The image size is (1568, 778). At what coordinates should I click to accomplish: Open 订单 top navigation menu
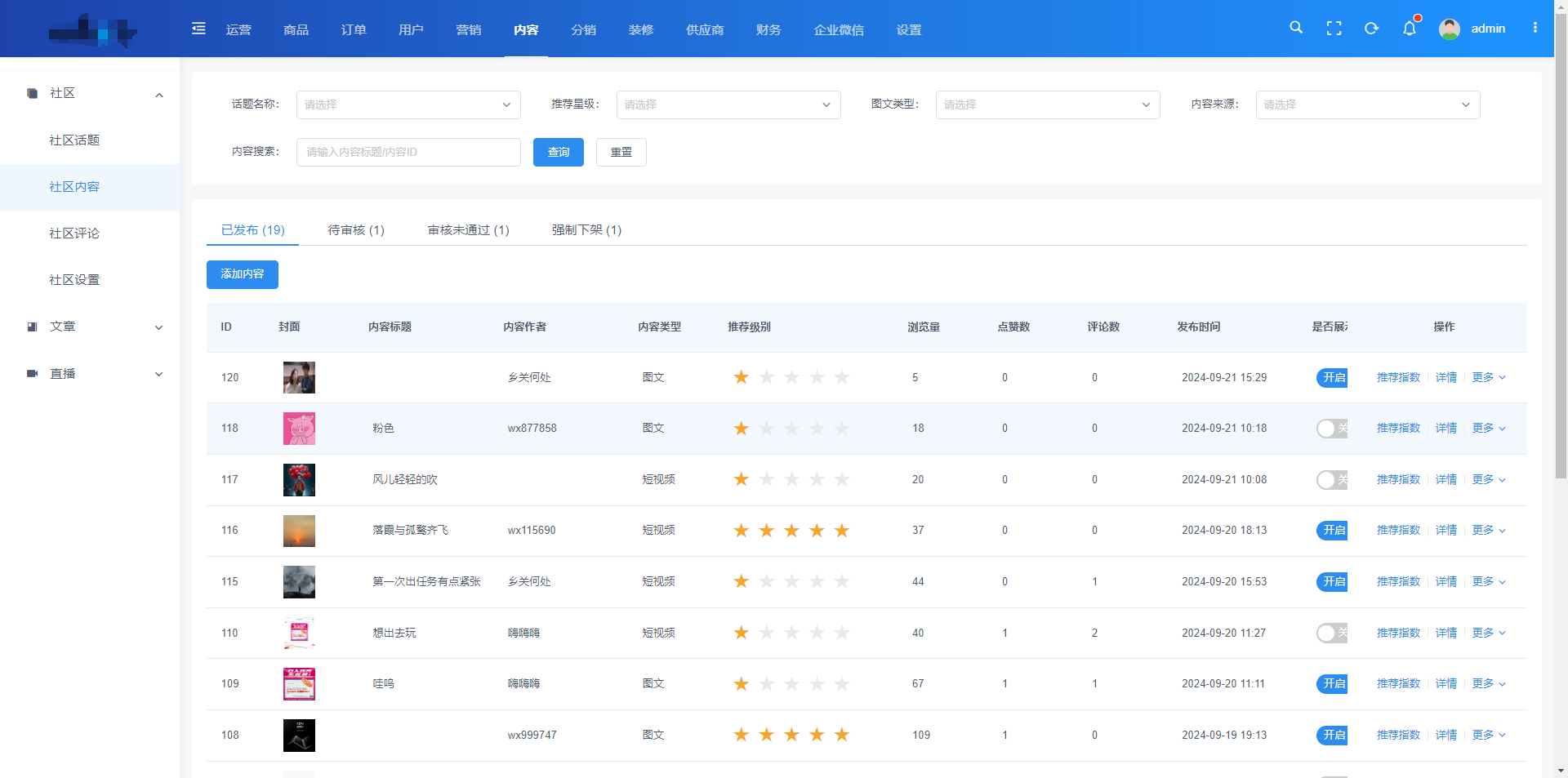[x=354, y=29]
